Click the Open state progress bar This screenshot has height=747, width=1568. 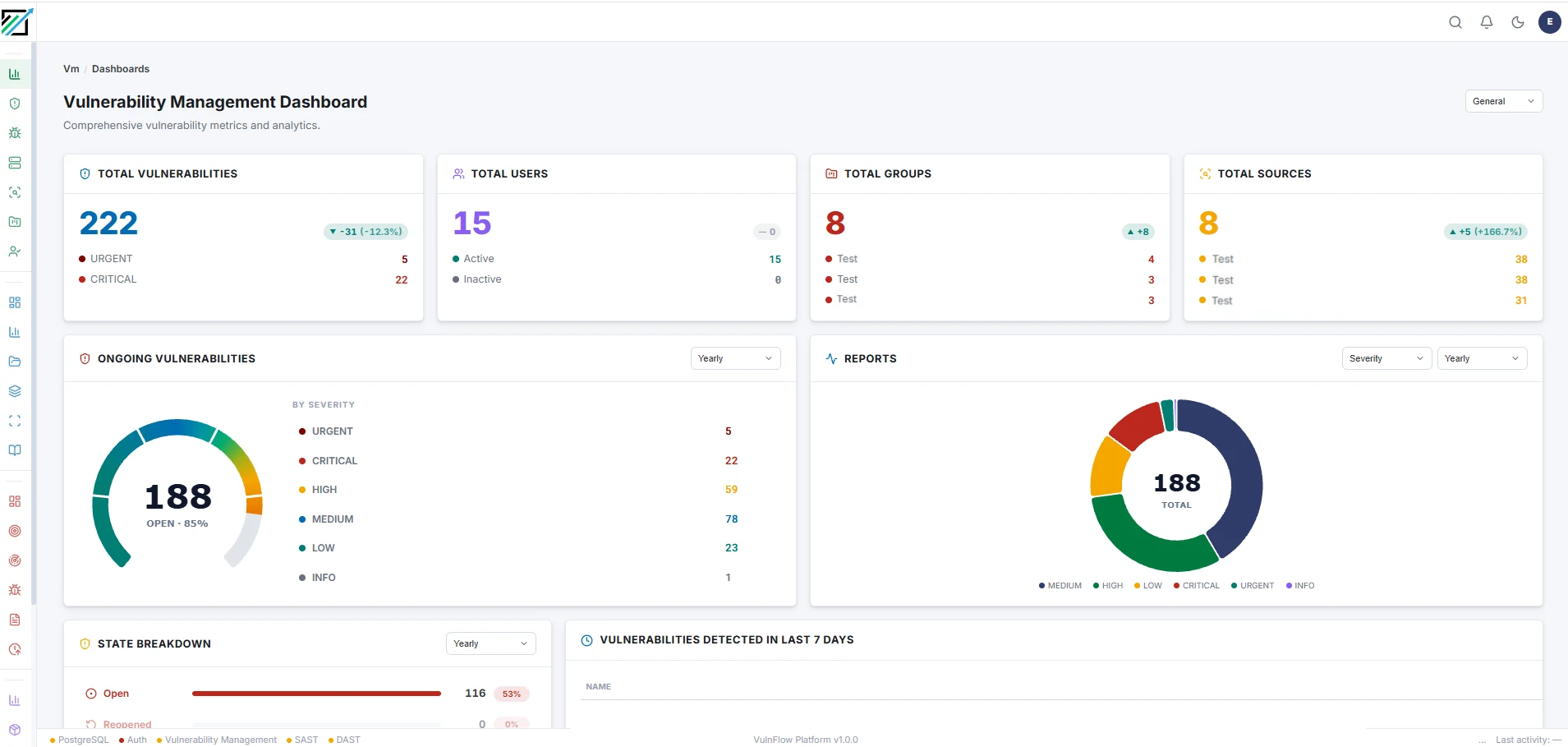(x=316, y=694)
